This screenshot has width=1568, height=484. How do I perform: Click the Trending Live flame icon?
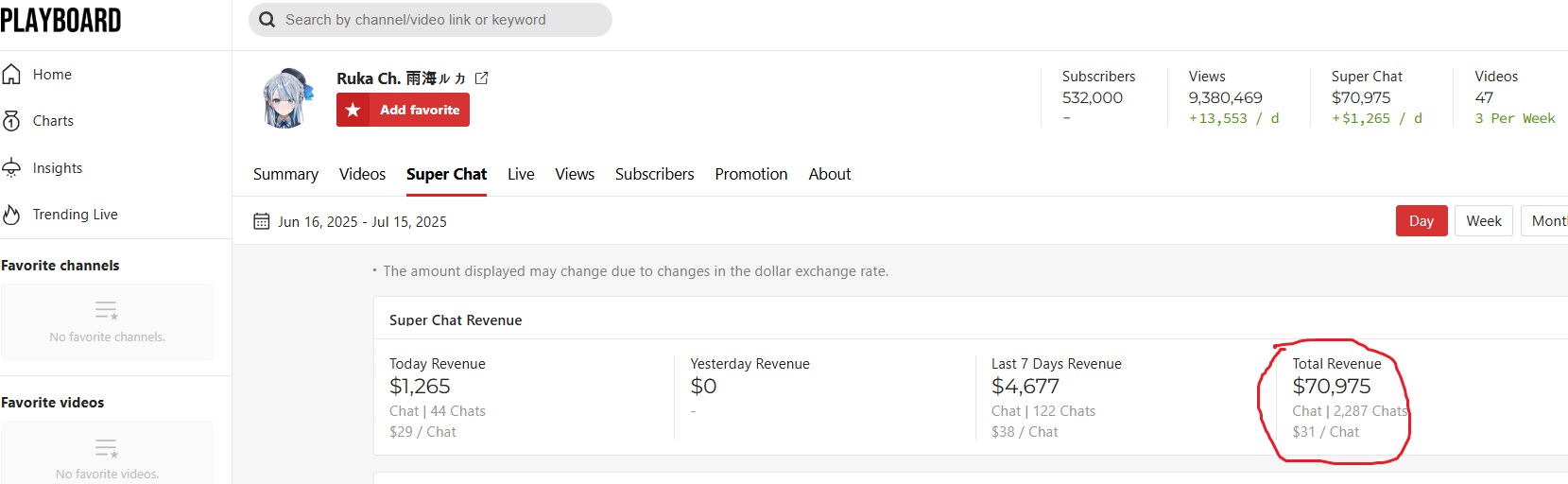[x=11, y=215]
